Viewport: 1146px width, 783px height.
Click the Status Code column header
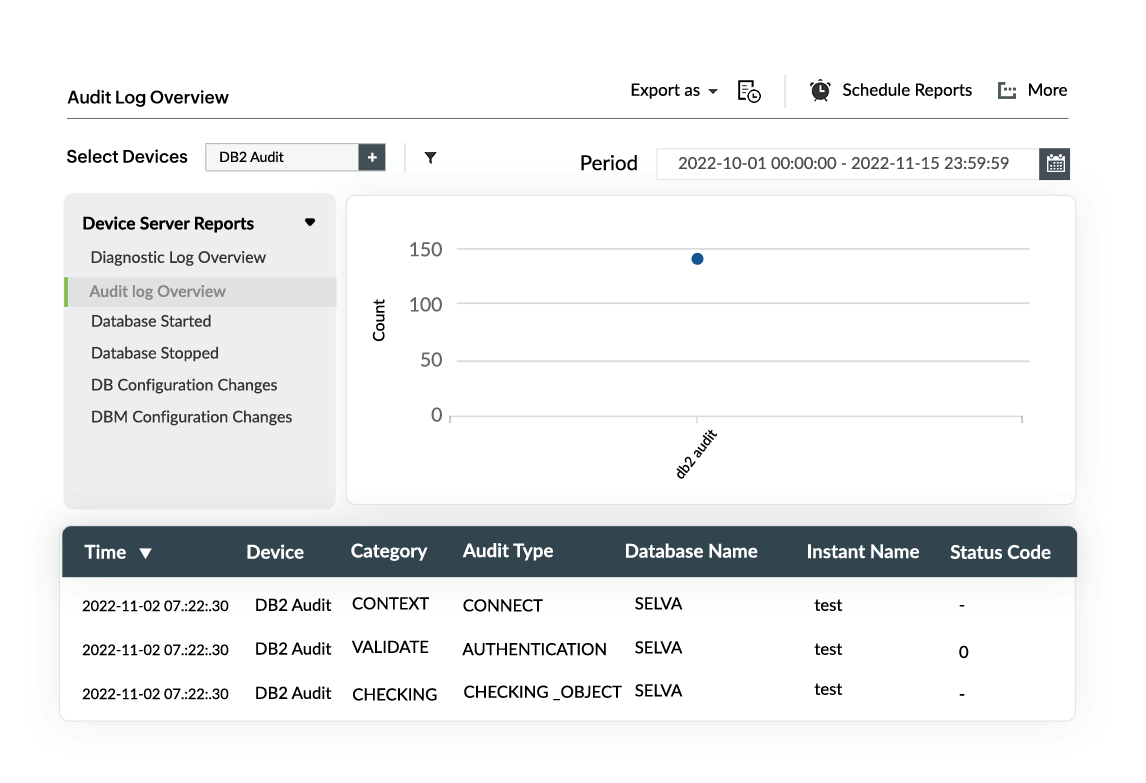click(1000, 552)
